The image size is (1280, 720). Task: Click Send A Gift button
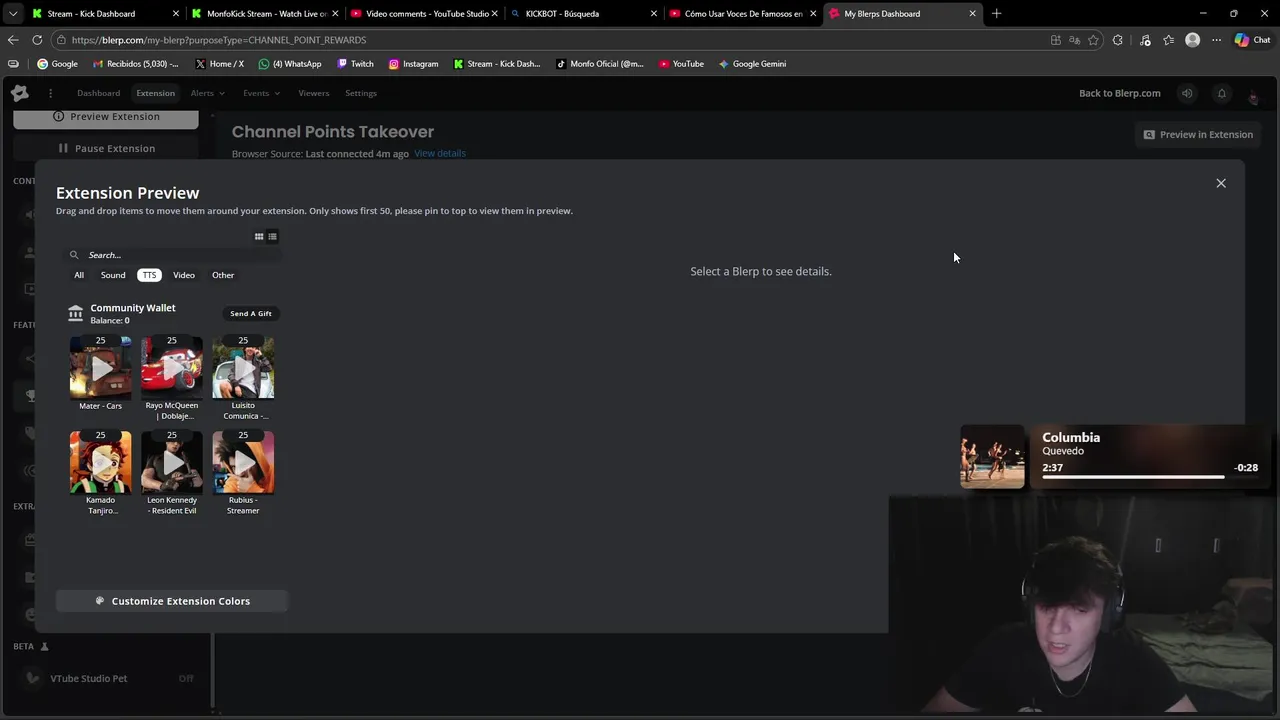(251, 313)
